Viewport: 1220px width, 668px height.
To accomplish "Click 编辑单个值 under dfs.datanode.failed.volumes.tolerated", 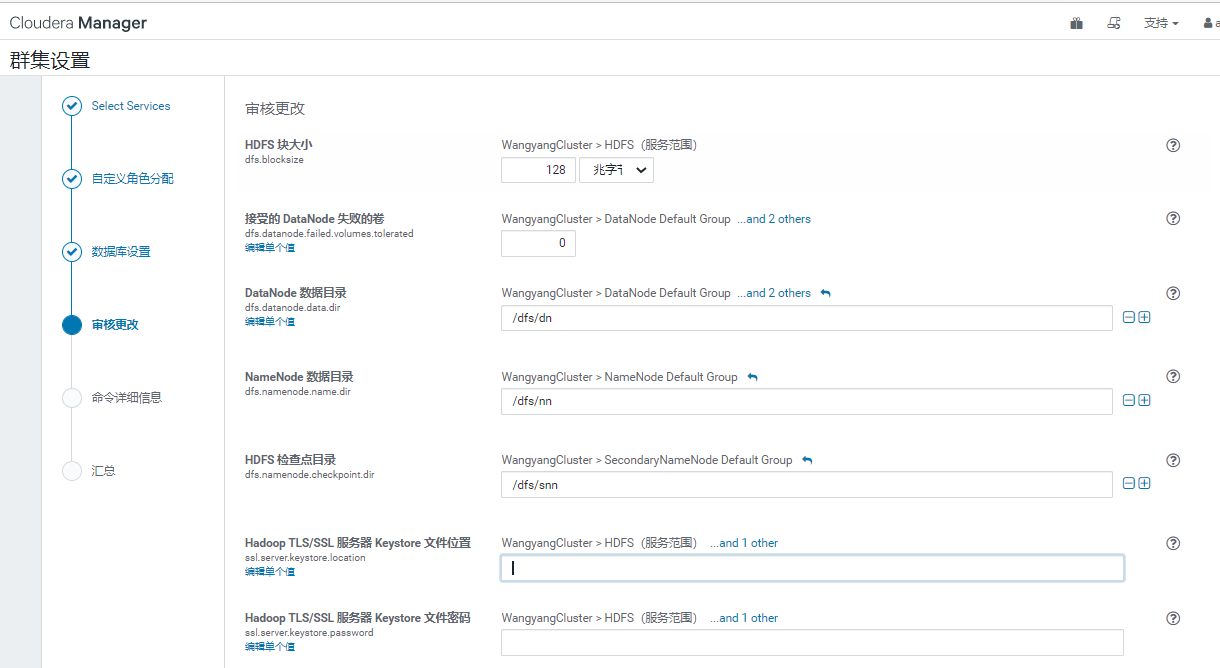I will pos(270,247).
